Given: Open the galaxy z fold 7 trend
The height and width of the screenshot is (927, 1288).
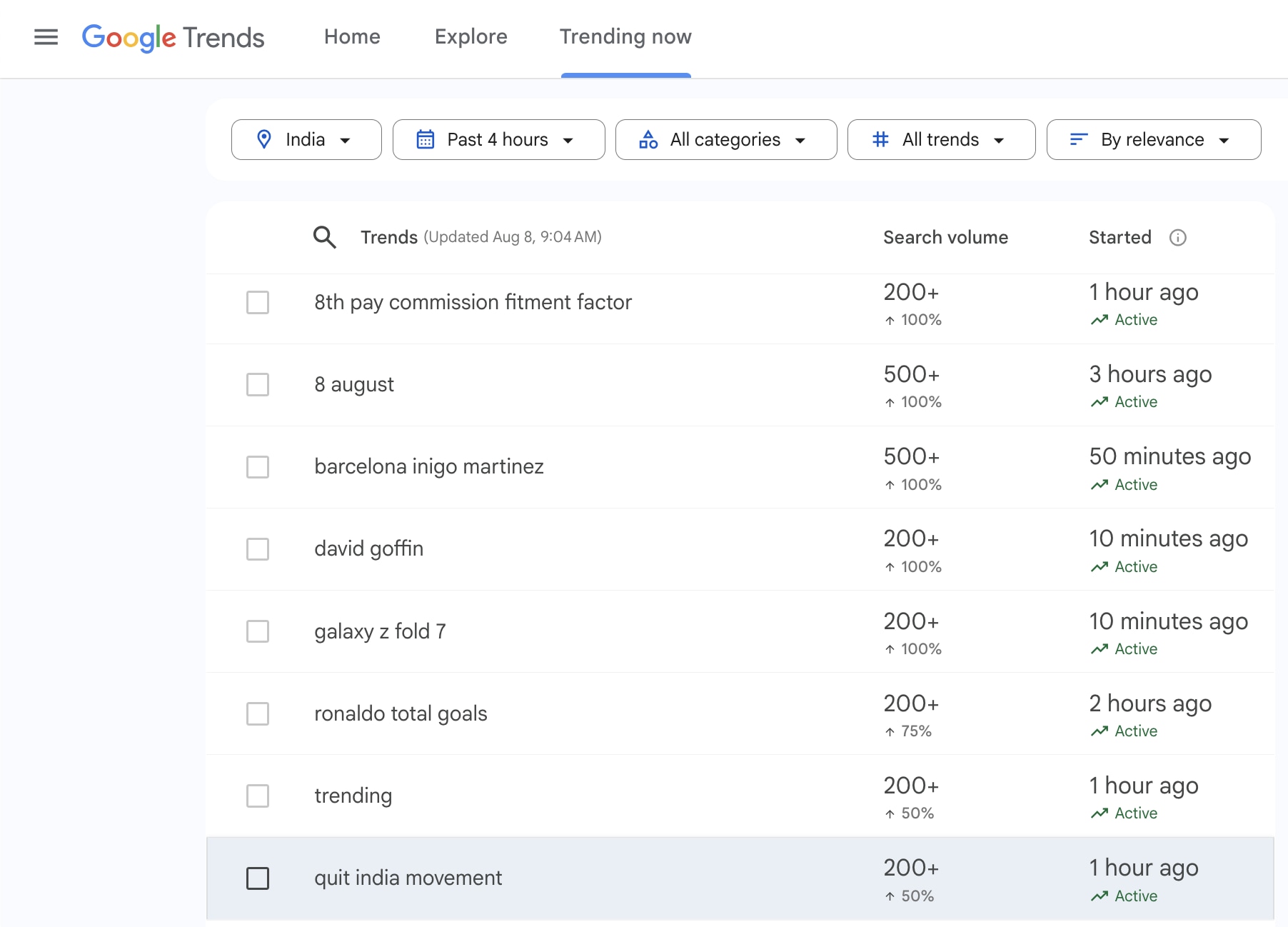Looking at the screenshot, I should [380, 631].
